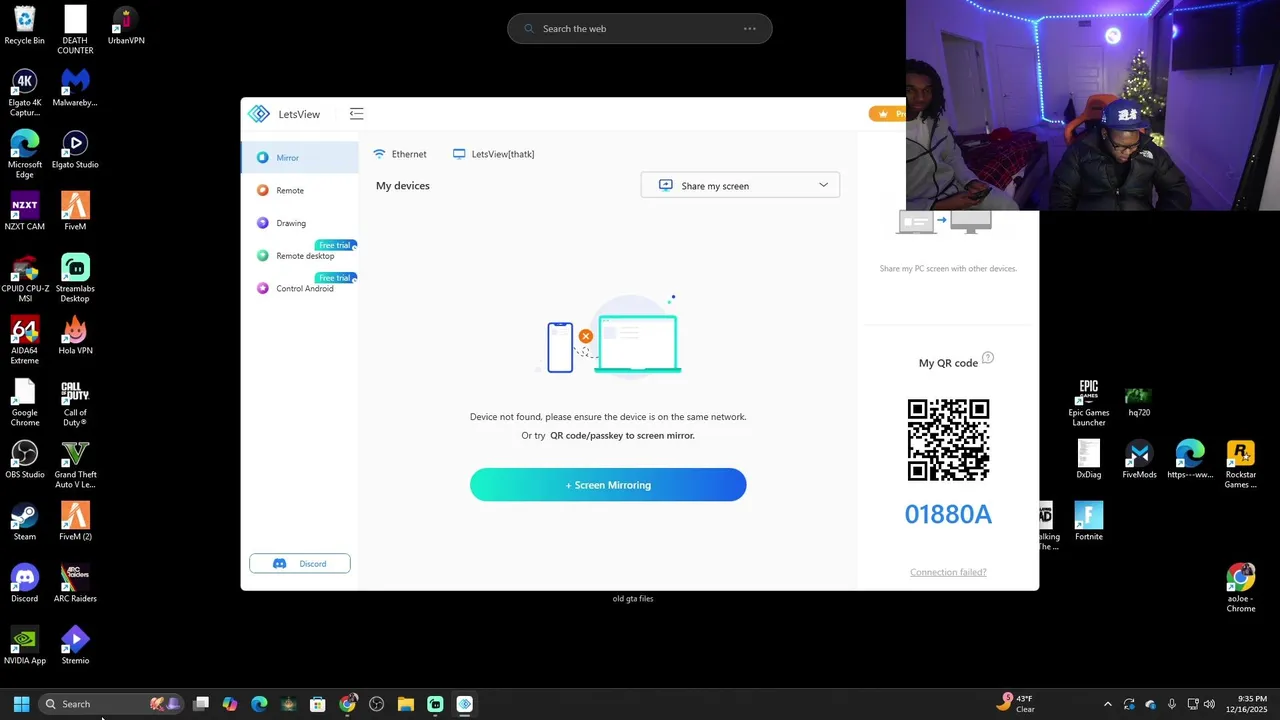This screenshot has width=1280, height=720.
Task: Open Remote desktop in LetsView sidebar
Action: pyautogui.click(x=299, y=255)
